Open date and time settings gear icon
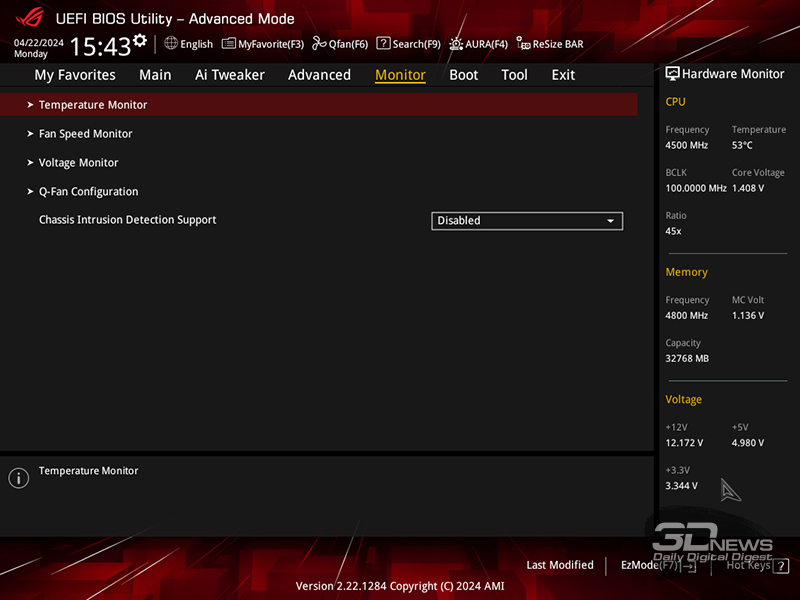 tap(140, 40)
